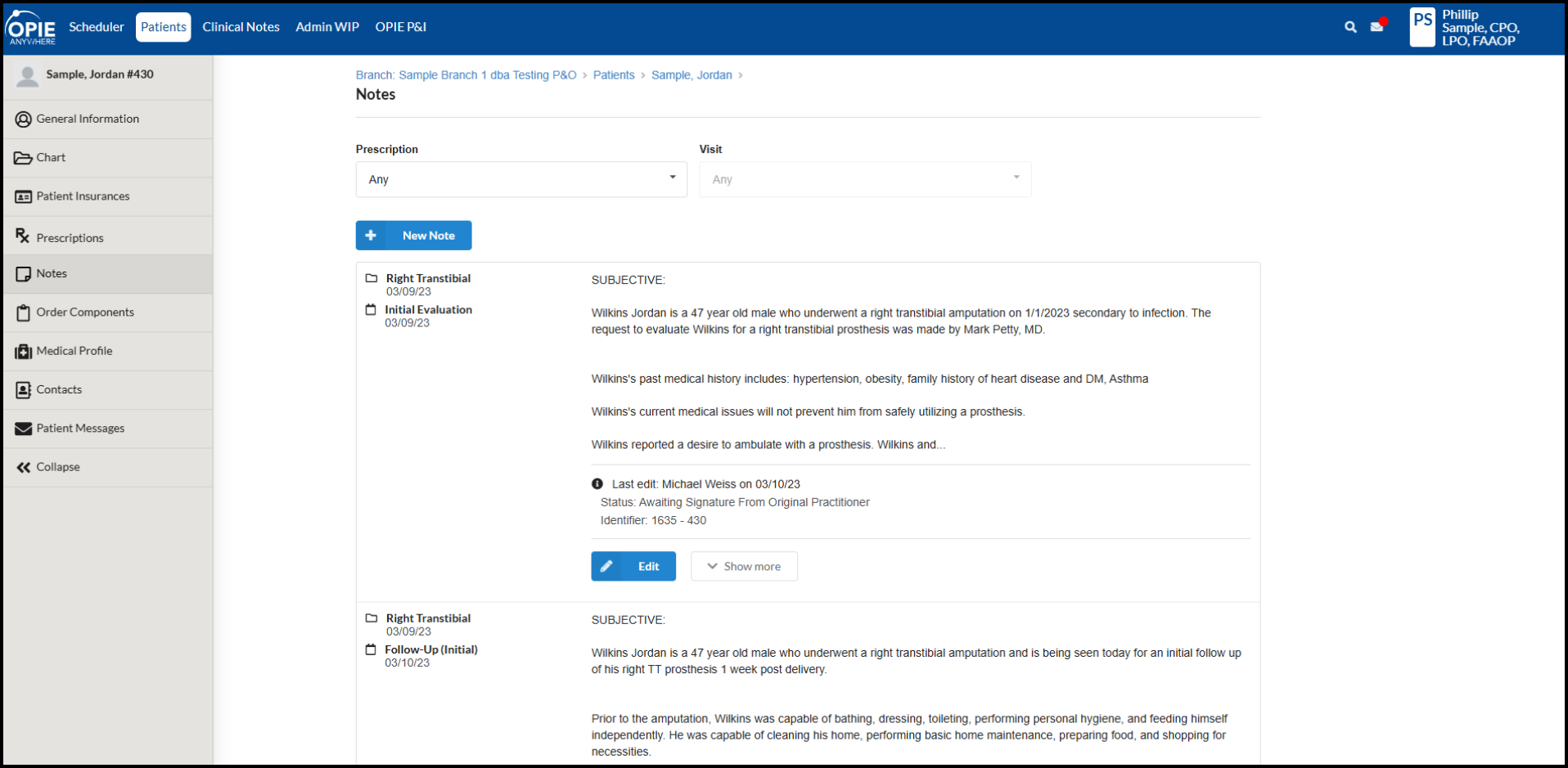1568x768 pixels.
Task: Click the OPIE Anywhere logo
Action: tap(31, 27)
